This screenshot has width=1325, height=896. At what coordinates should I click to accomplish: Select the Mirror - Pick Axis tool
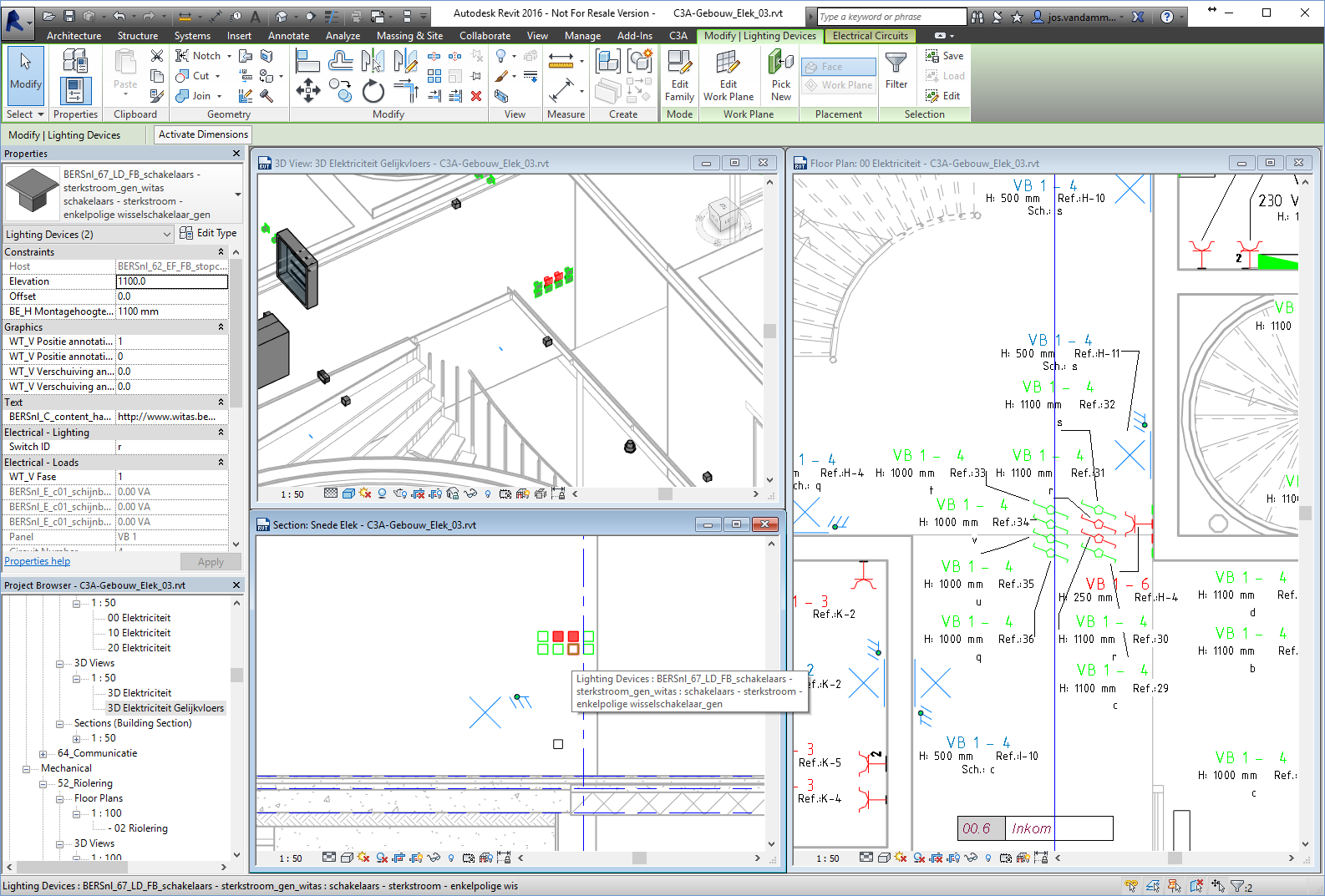373,60
